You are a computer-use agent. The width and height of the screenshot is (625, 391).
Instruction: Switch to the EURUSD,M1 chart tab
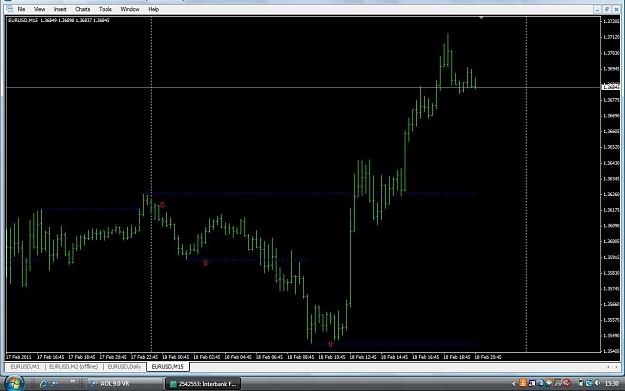tap(25, 367)
